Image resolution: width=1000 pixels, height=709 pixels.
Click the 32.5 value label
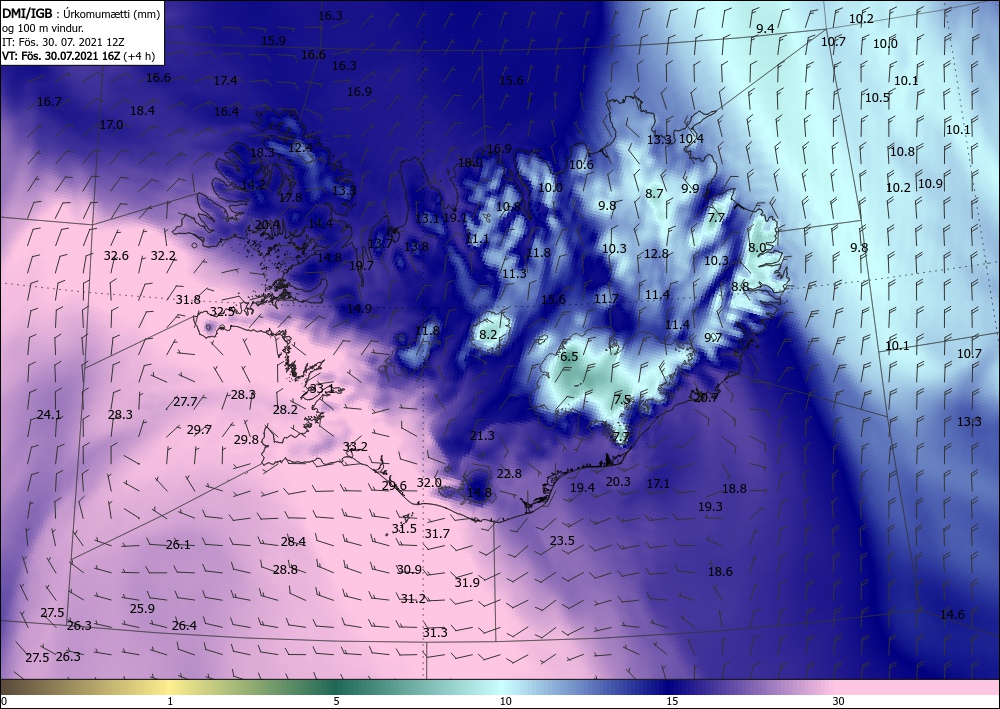(223, 312)
